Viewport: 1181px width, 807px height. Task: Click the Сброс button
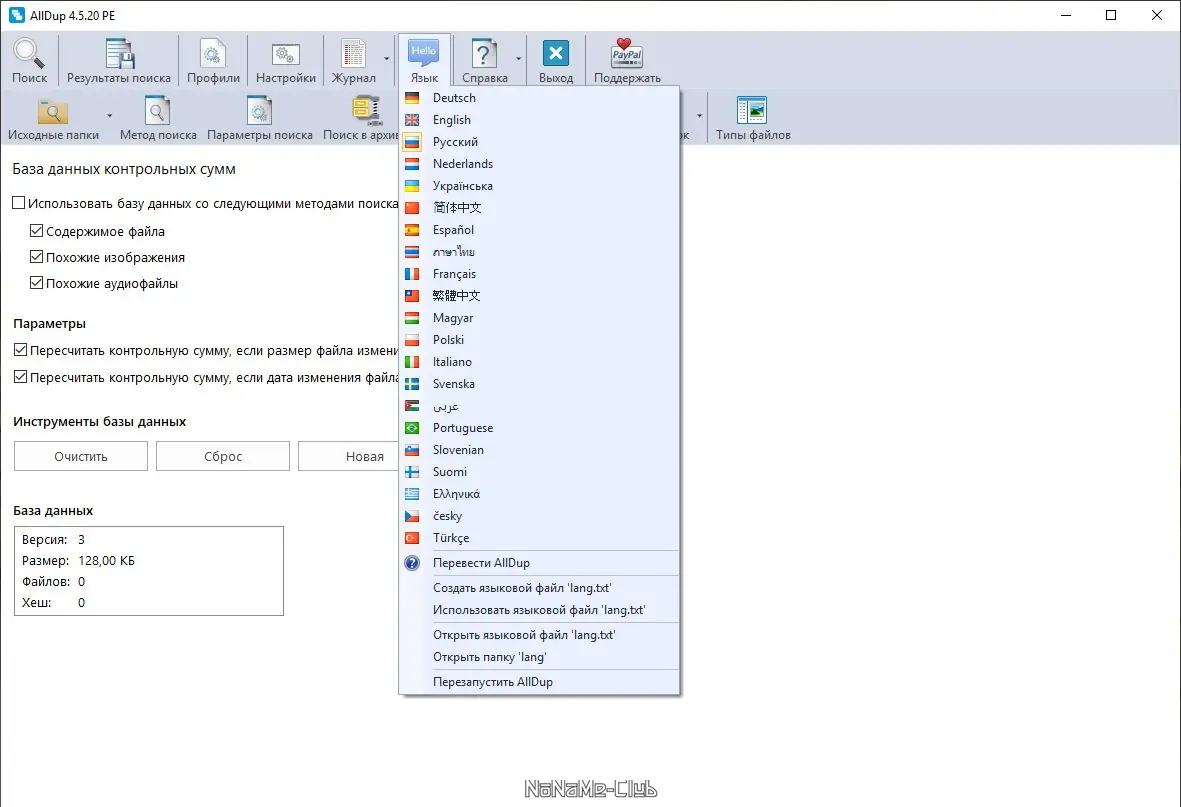[223, 457]
